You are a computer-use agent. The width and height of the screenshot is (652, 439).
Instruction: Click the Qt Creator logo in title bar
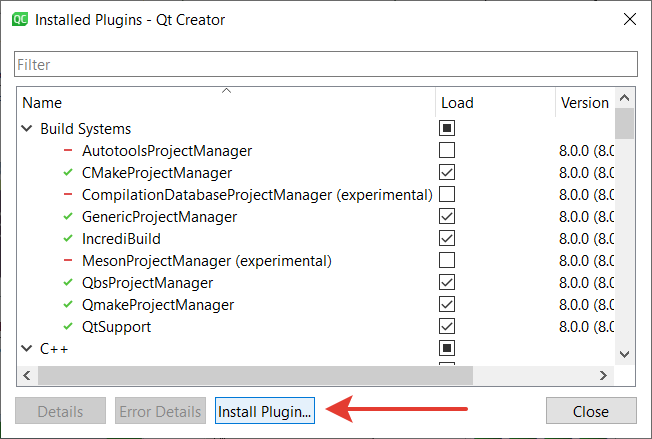(x=19, y=19)
